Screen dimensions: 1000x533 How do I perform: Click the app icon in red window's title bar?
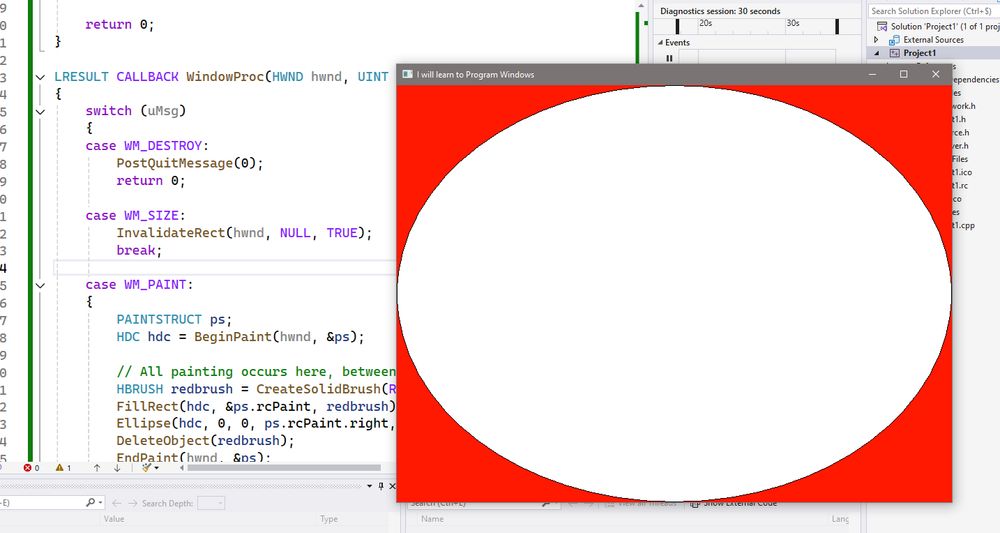[x=408, y=75]
